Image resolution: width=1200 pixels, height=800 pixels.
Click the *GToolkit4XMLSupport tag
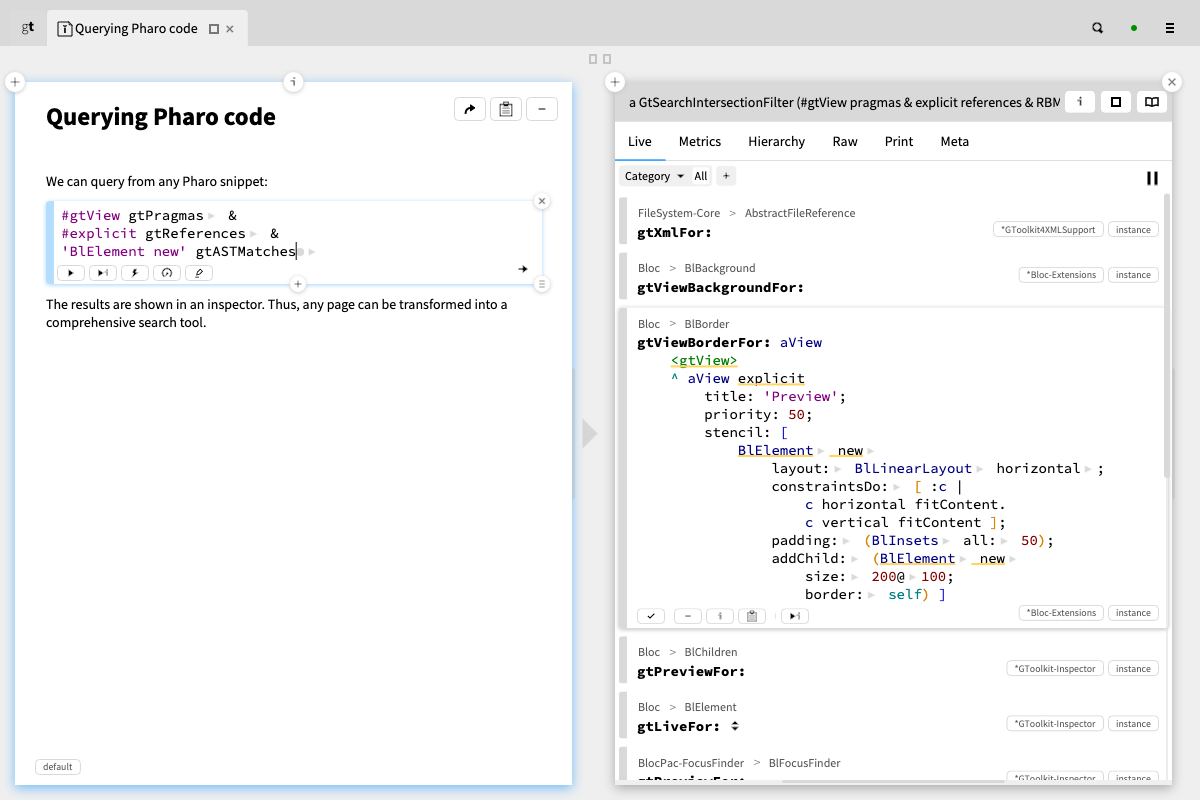(1048, 229)
